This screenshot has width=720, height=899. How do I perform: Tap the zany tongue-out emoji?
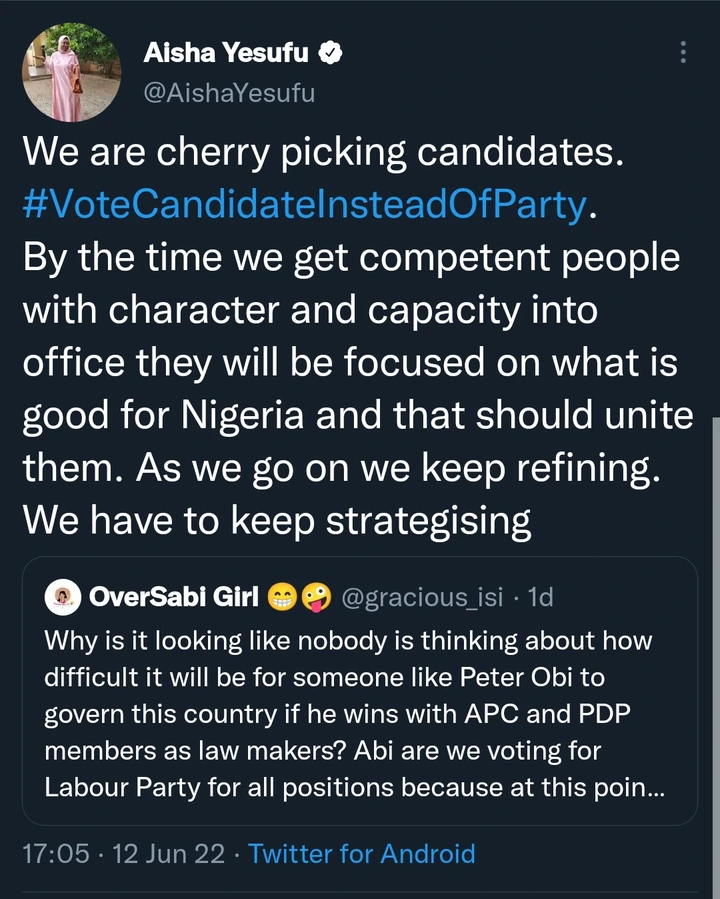[316, 597]
